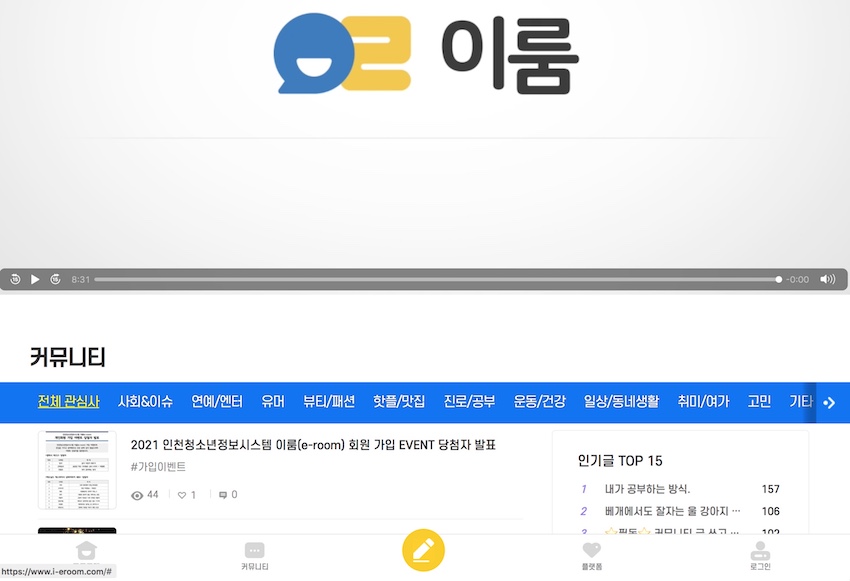The width and height of the screenshot is (850, 581).
Task: Open 로그인 from bottom navigation
Action: point(760,556)
